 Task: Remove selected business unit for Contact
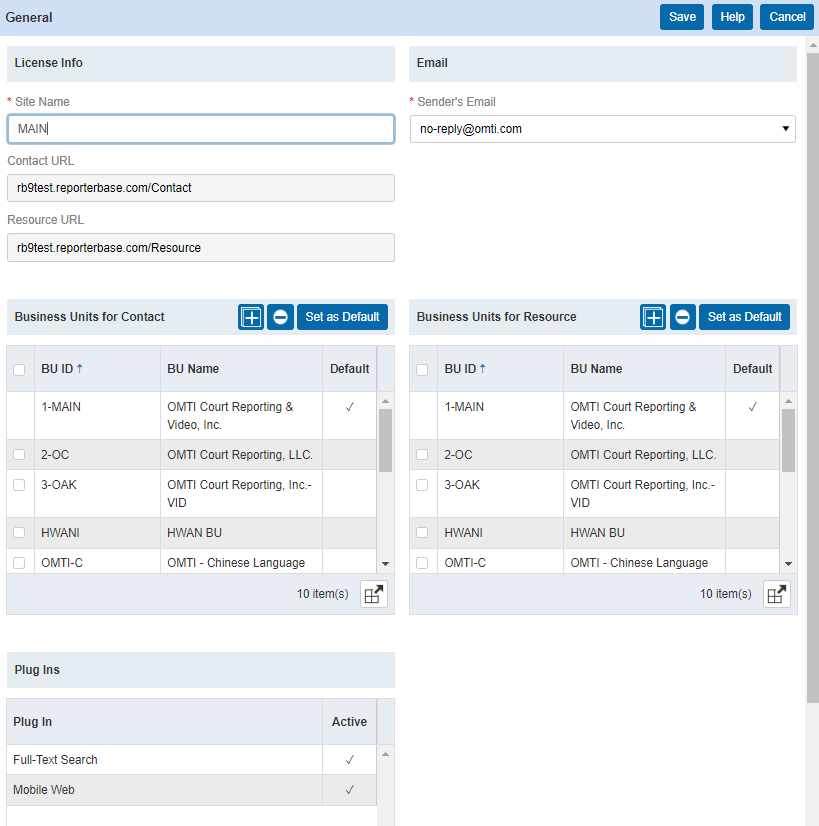click(280, 317)
